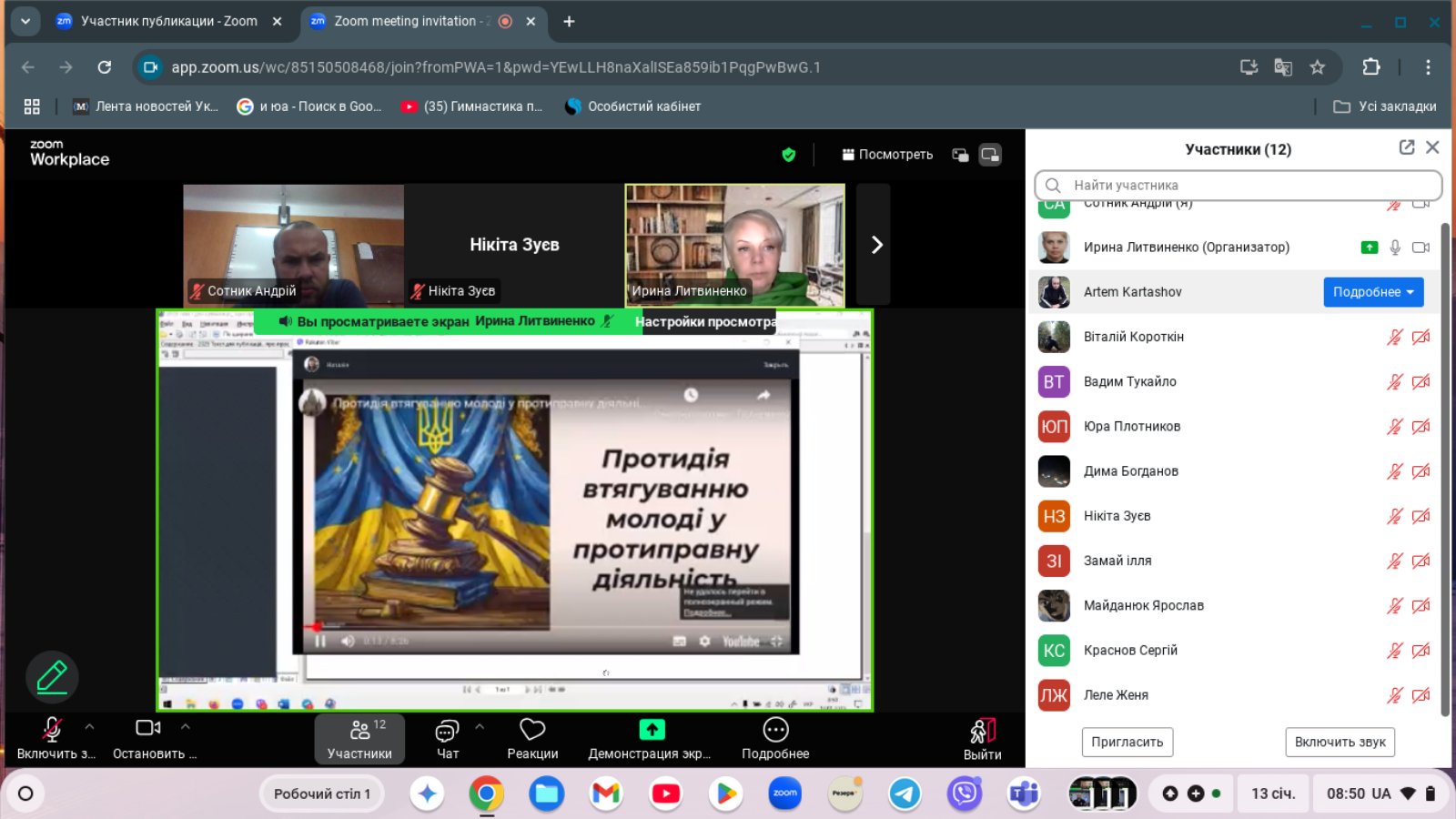Click camera icon for Ирина Литвиненко participant
1456x819 pixels.
coord(1421,248)
